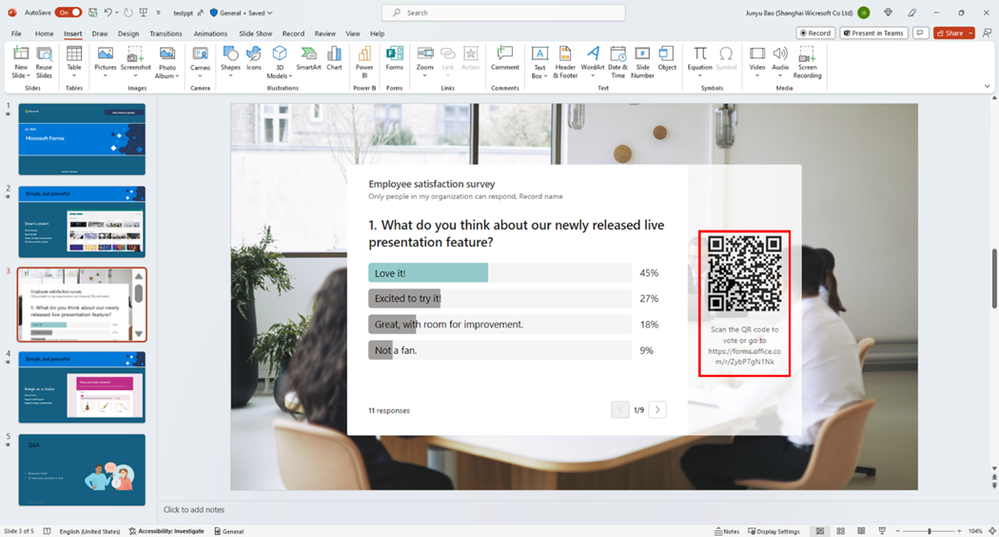Click the zoom in plus button
The image size is (999, 537).
pos(959,531)
